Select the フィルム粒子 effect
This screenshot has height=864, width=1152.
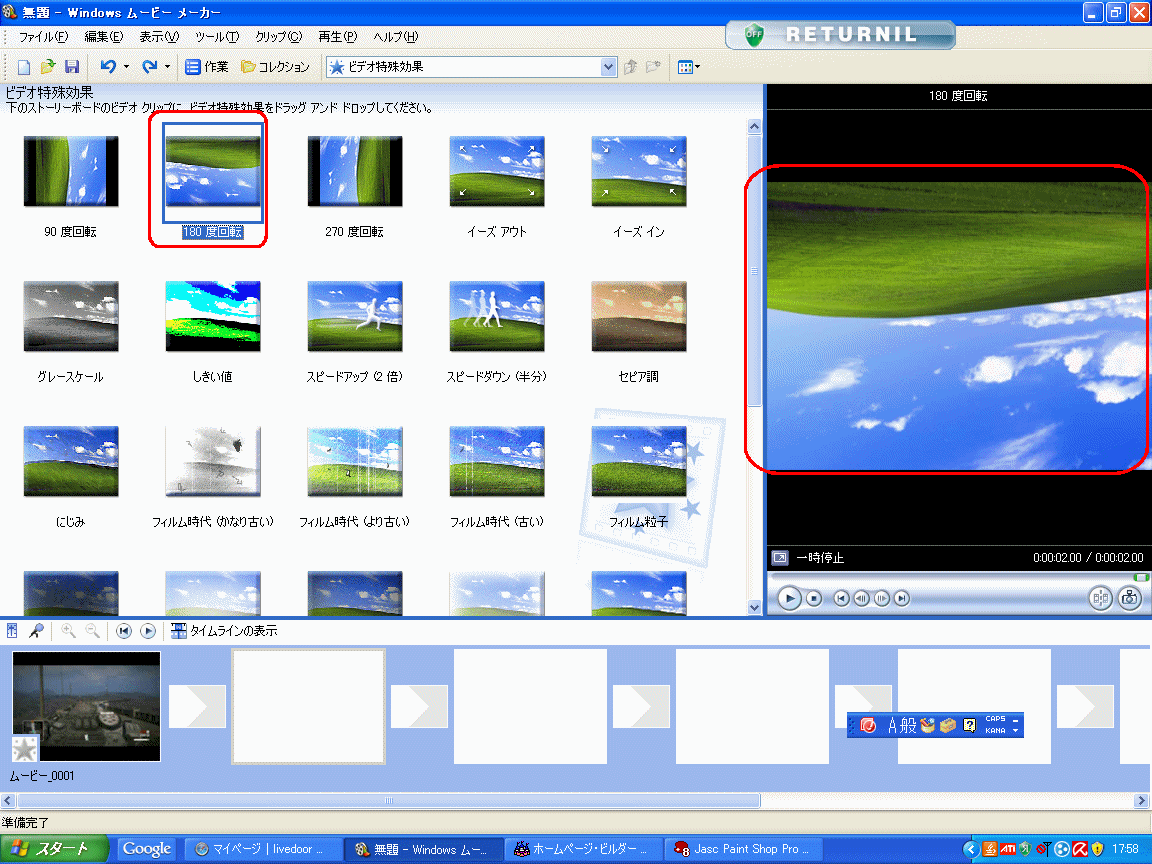pos(638,461)
